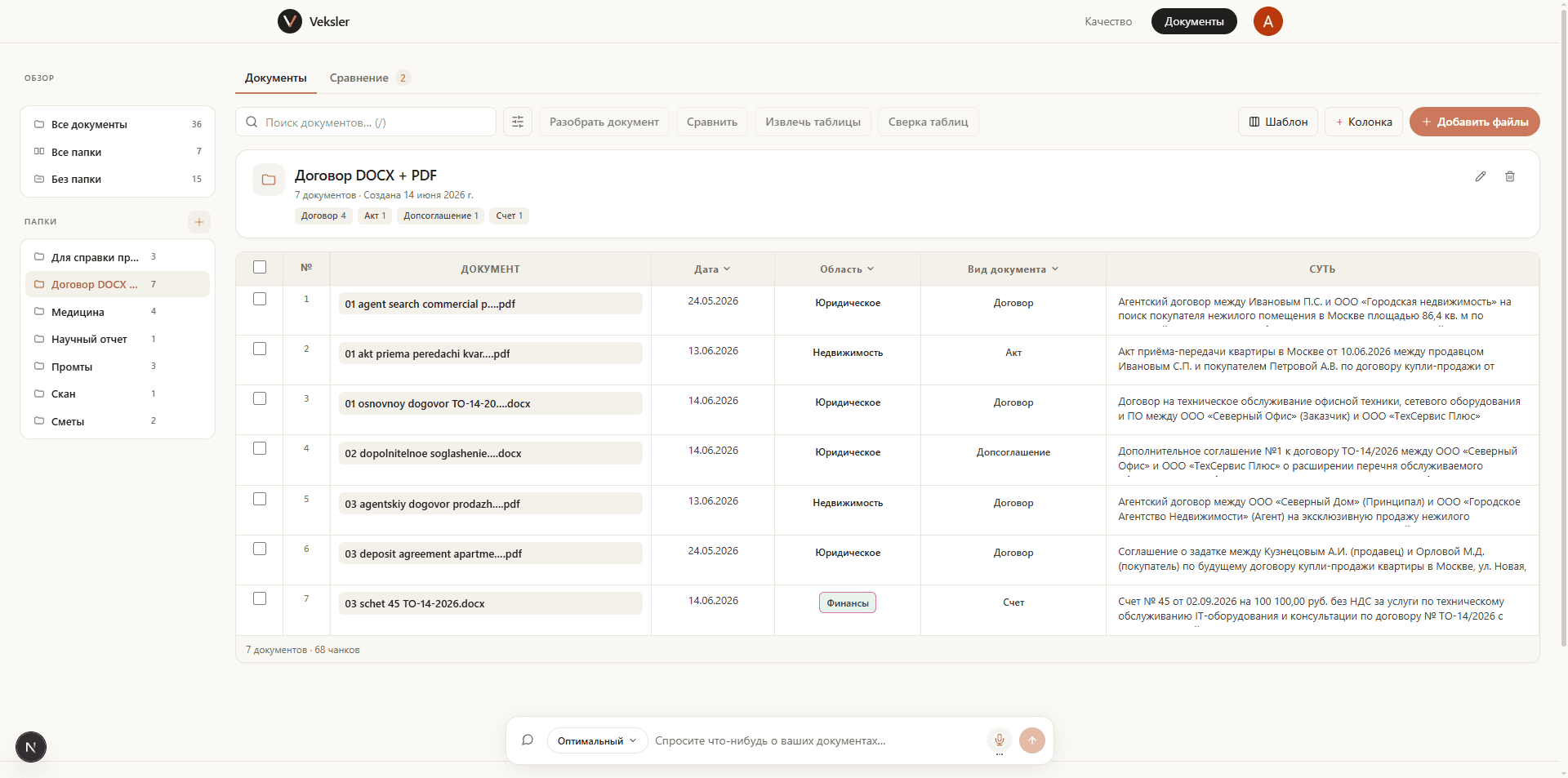
Task: Click the filter settings icon next to search
Action: [x=518, y=122]
